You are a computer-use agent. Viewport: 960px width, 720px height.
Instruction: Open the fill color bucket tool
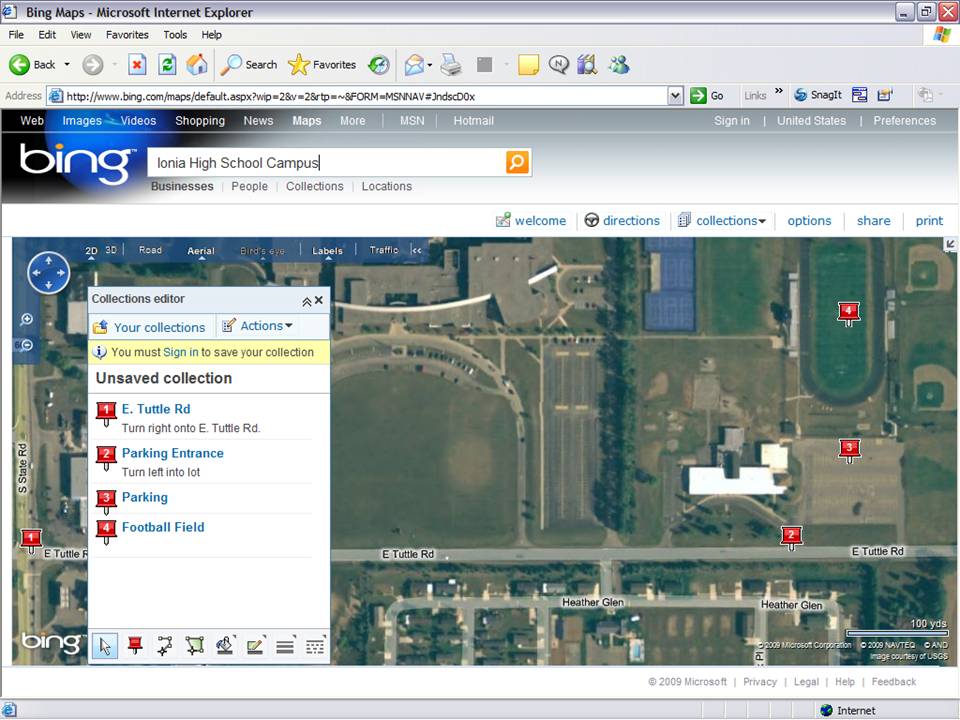point(225,645)
